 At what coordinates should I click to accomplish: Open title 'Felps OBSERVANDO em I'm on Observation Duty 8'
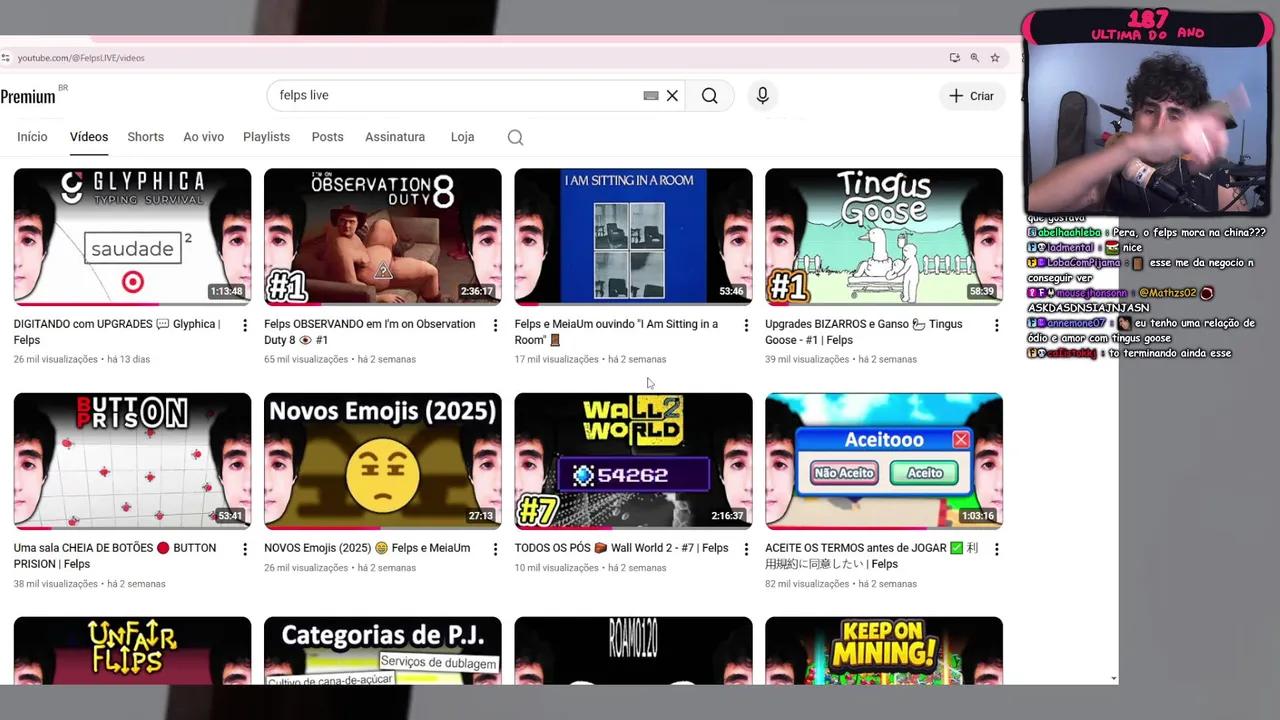(x=369, y=332)
